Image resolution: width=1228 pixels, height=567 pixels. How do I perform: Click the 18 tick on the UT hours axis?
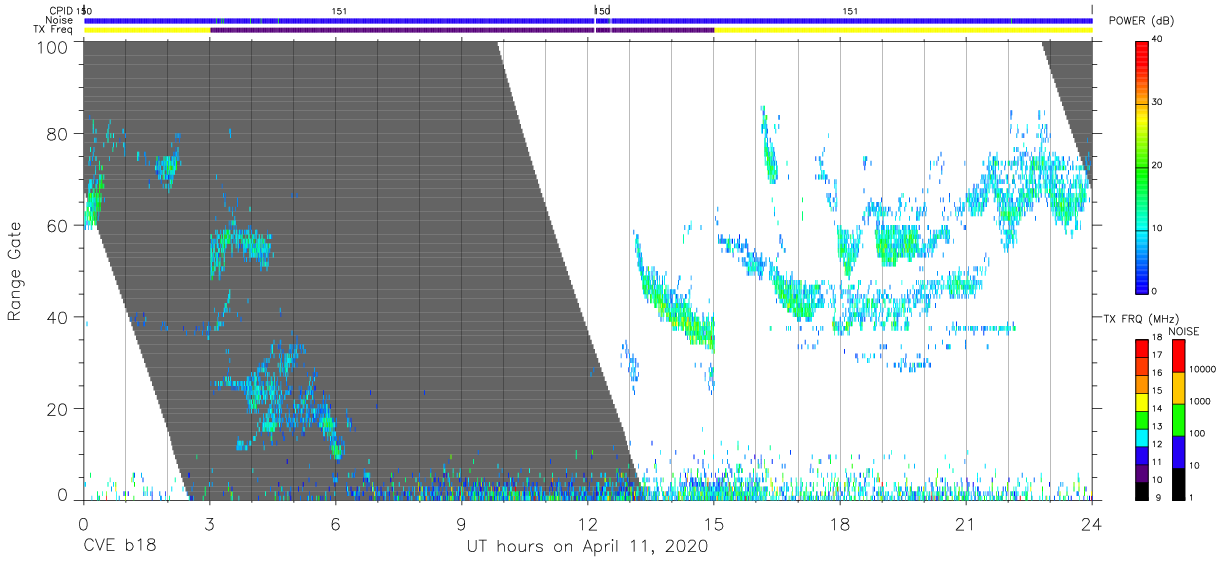tap(840, 523)
